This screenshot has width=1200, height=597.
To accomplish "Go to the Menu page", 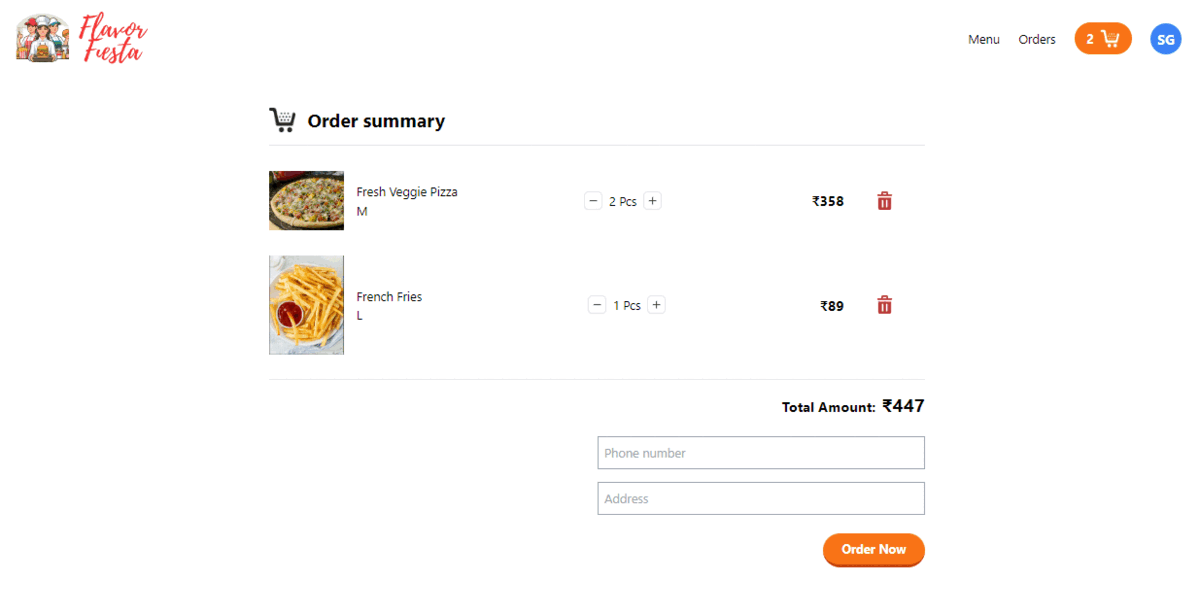I will tap(983, 40).
